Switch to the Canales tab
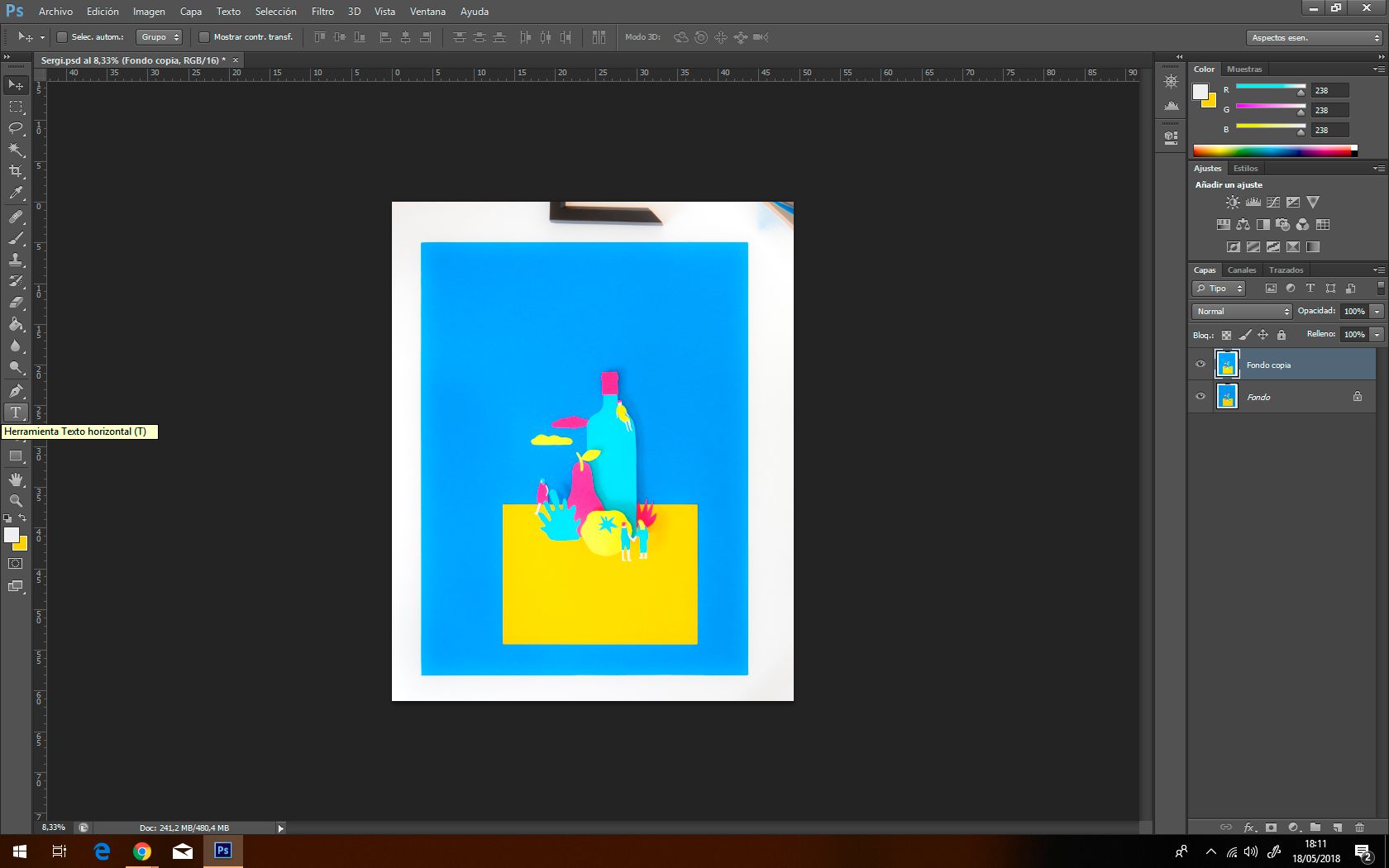Viewport: 1389px width, 868px height. click(x=1242, y=270)
